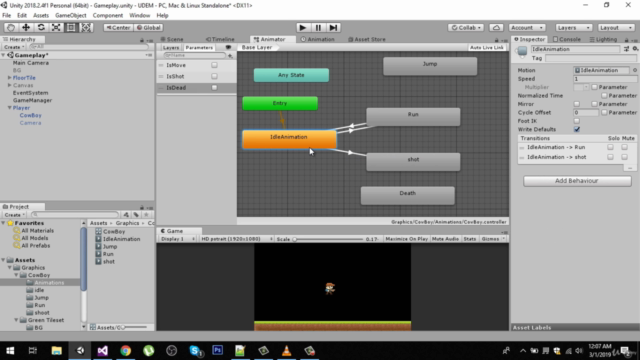This screenshot has height=360, width=640.
Task: Adjust the Game view Scale slider
Action: click(328, 239)
